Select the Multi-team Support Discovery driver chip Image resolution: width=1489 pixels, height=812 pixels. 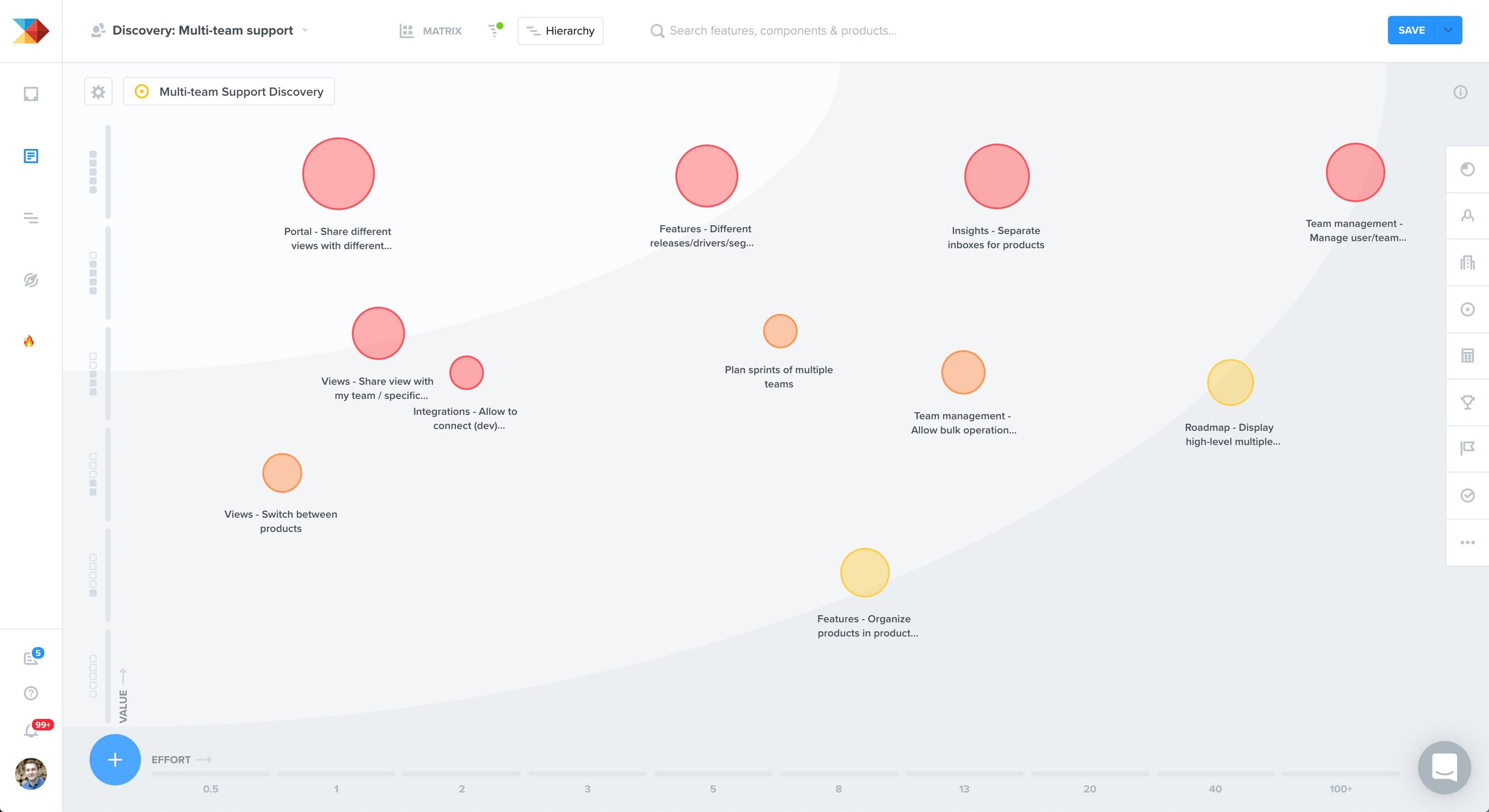(x=229, y=91)
